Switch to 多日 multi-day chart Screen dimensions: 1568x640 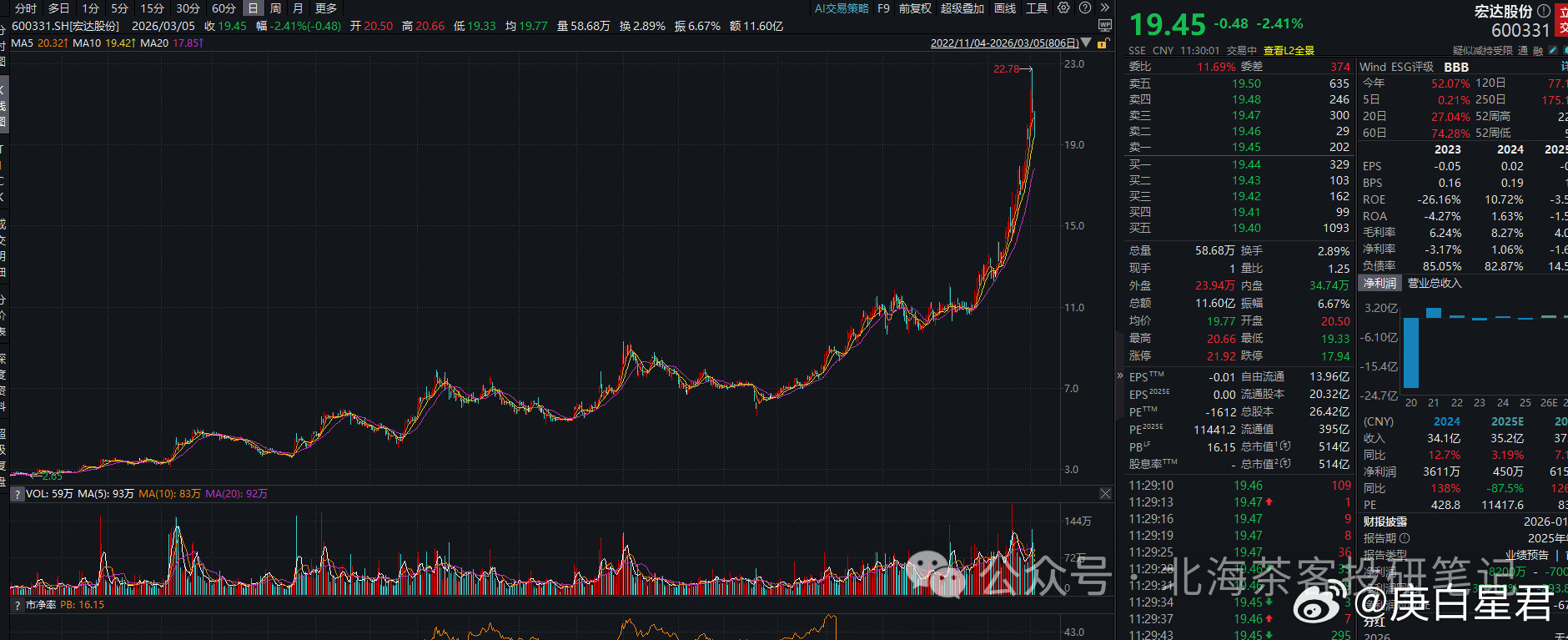tap(58, 8)
